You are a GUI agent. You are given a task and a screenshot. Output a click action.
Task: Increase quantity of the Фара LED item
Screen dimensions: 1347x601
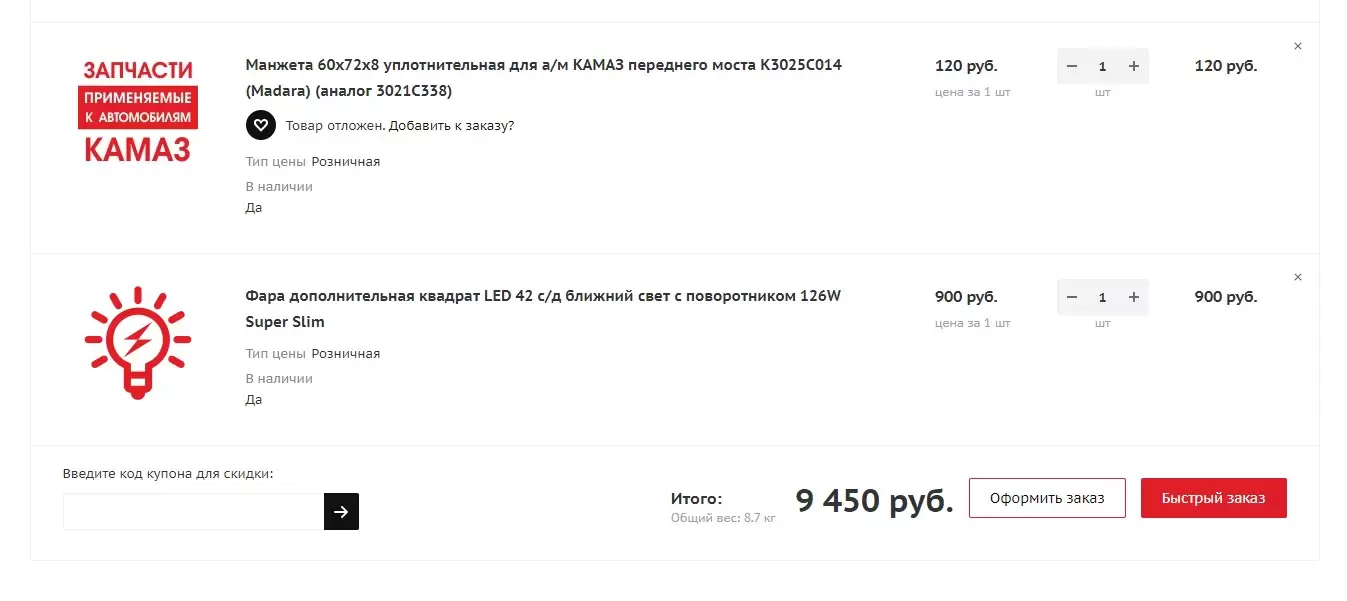1133,297
